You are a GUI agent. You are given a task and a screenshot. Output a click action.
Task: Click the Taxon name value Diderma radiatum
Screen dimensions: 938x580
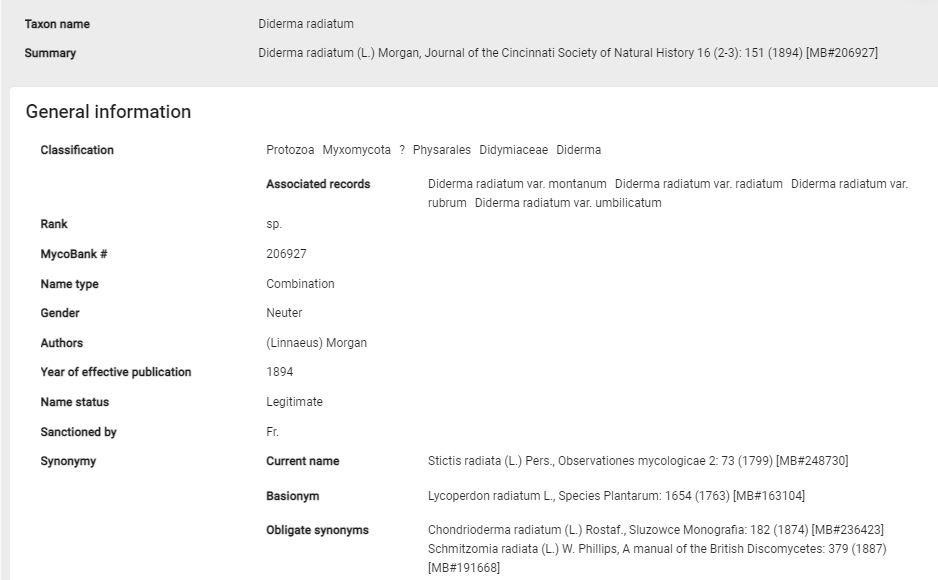305,24
